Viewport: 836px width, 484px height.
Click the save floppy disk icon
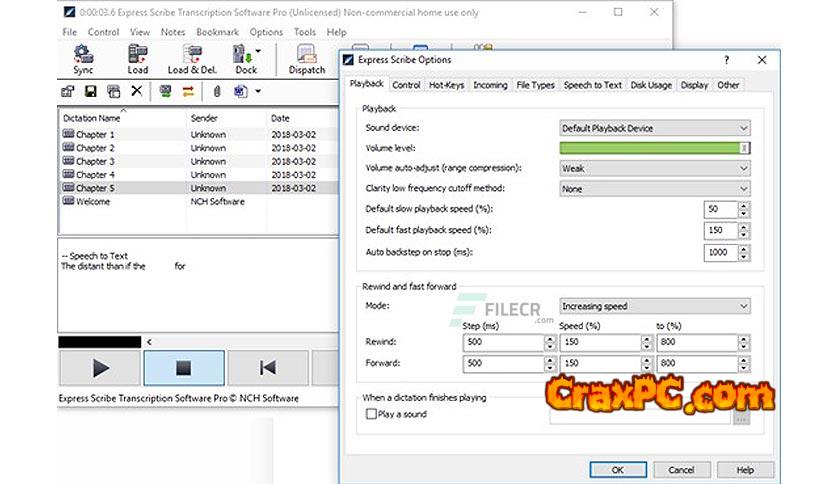tap(90, 91)
